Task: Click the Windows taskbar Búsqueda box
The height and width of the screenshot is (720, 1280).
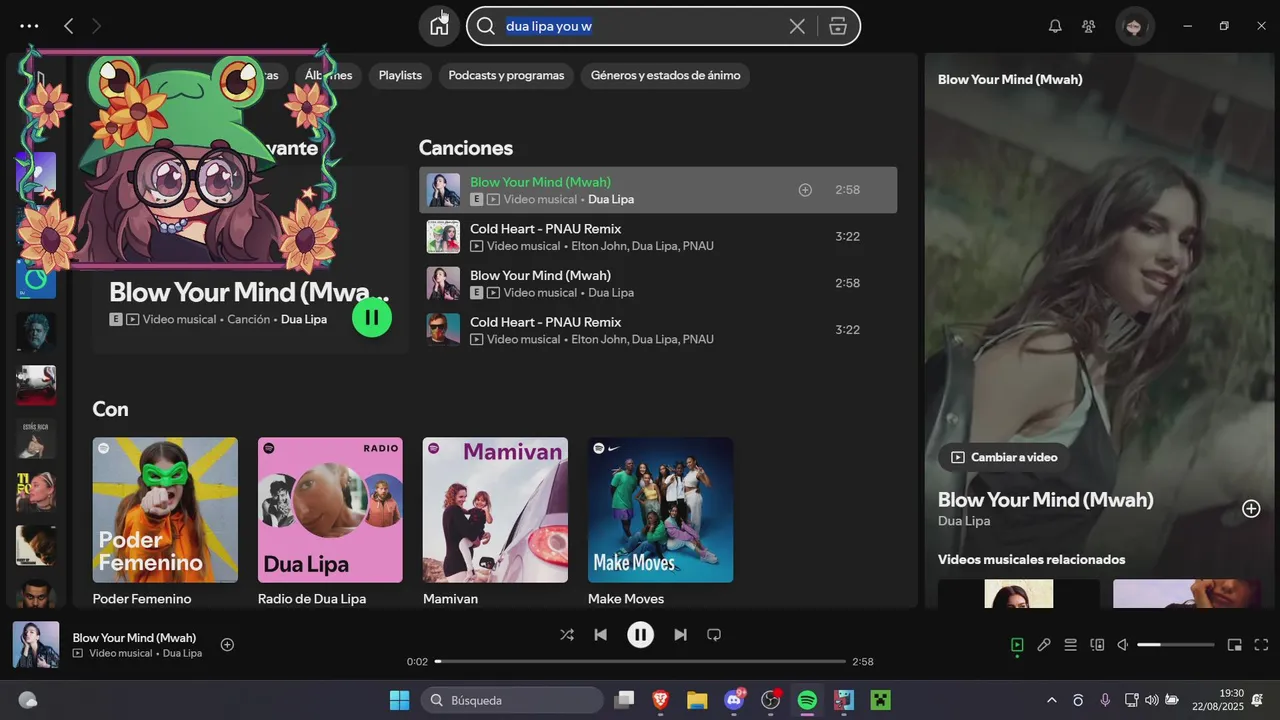Action: (x=512, y=700)
